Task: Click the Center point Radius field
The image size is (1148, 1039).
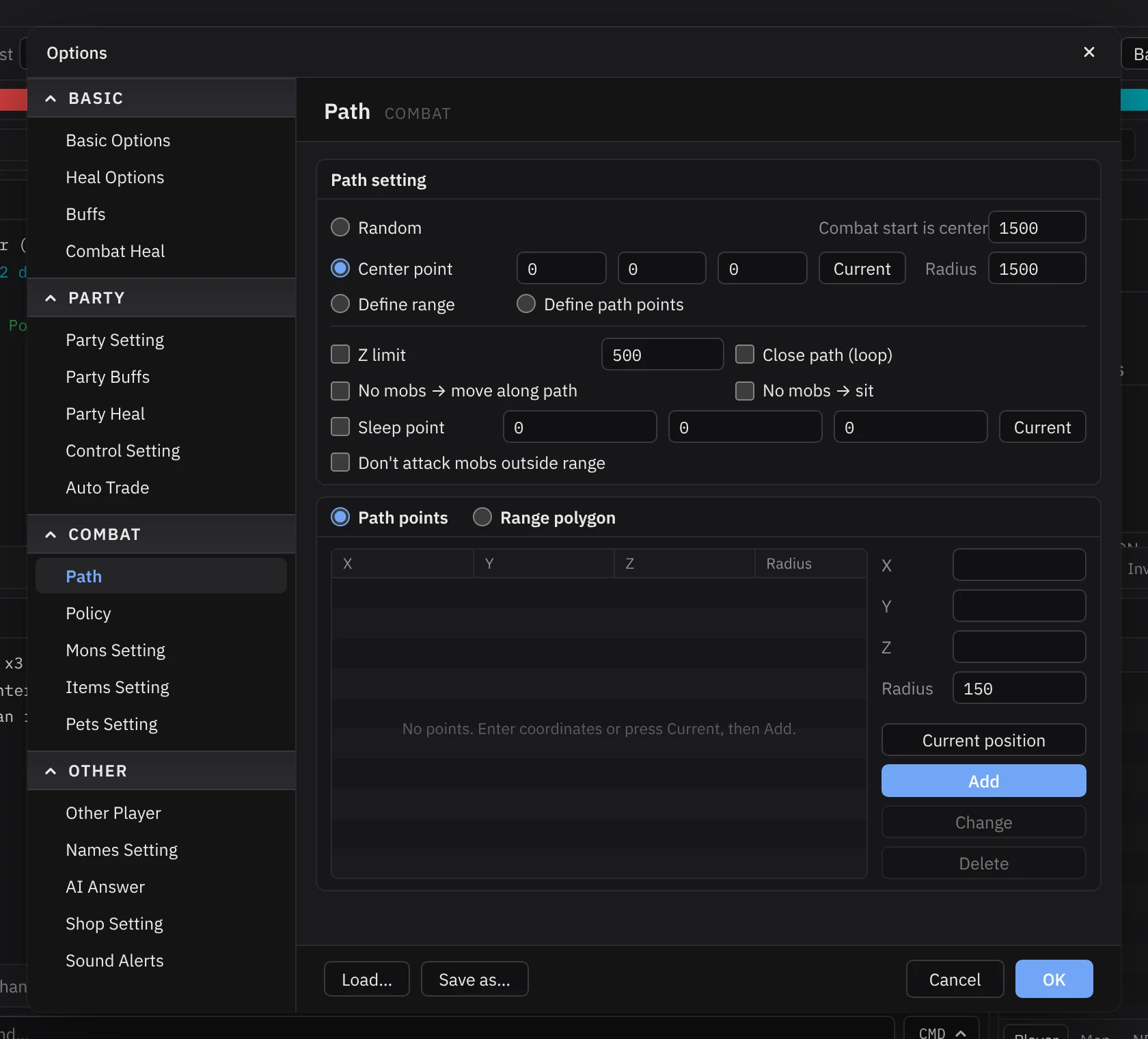Action: 1037,268
